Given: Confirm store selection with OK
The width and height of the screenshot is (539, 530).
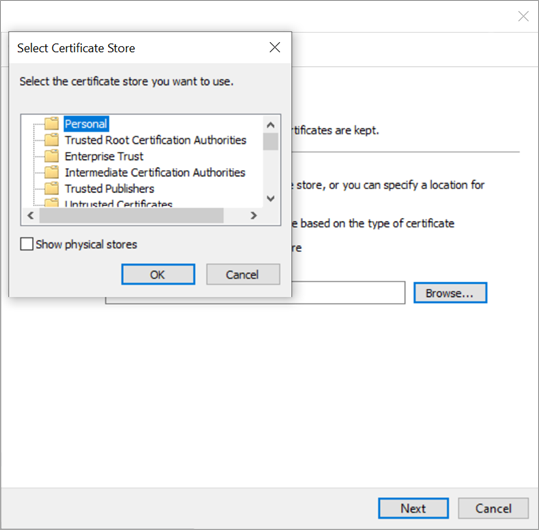Looking at the screenshot, I should coord(158,274).
